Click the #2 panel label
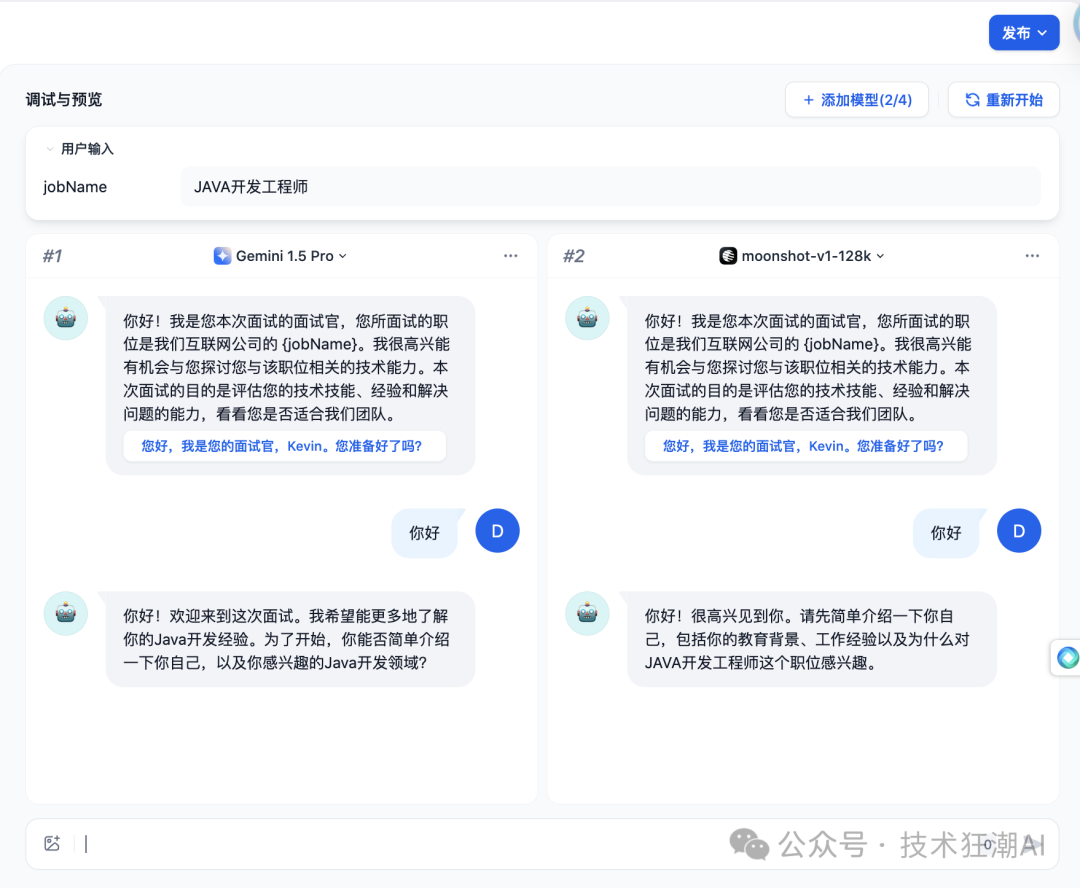1080x888 pixels. 574,256
